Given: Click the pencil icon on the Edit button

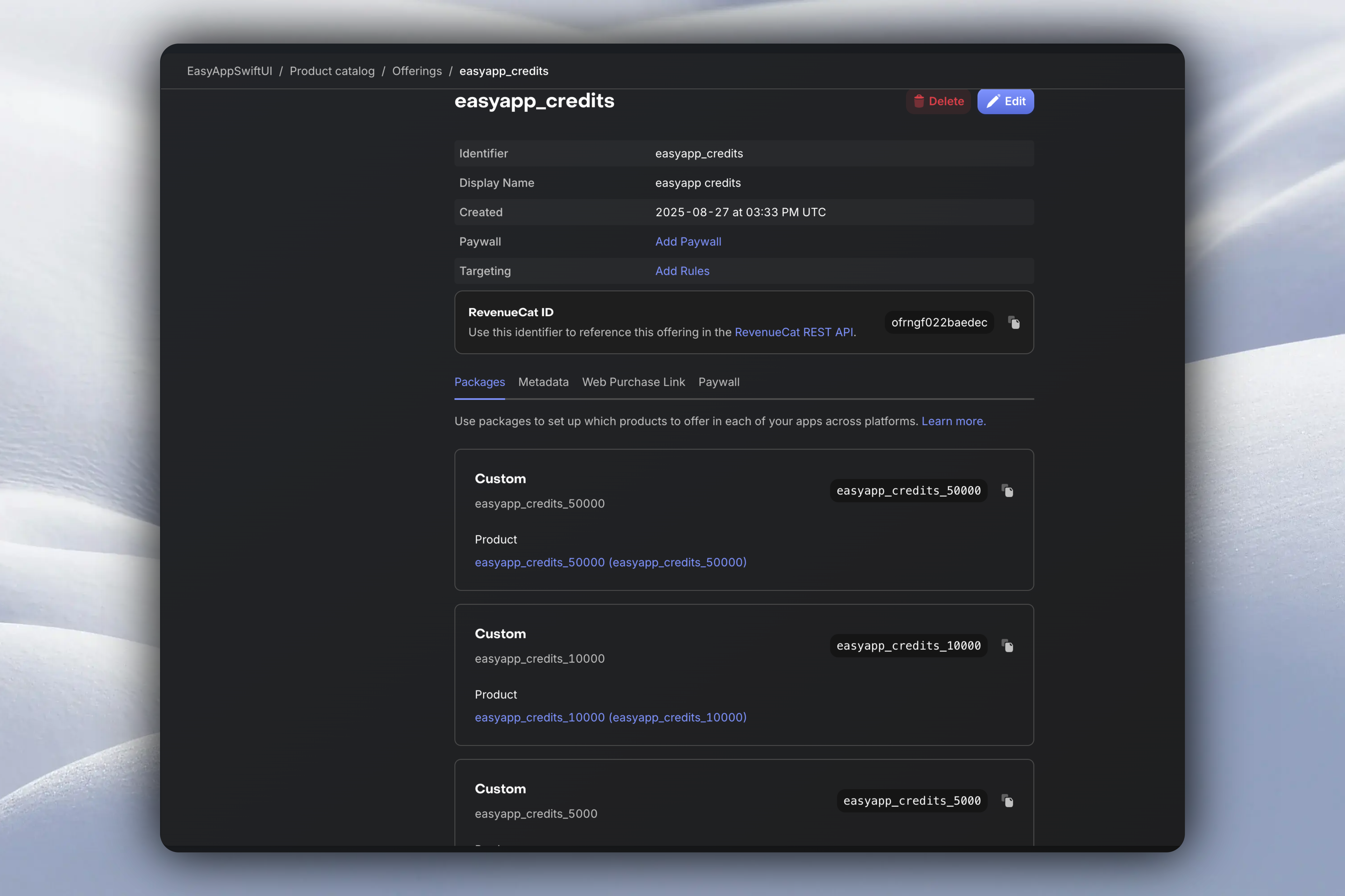Looking at the screenshot, I should pos(993,101).
